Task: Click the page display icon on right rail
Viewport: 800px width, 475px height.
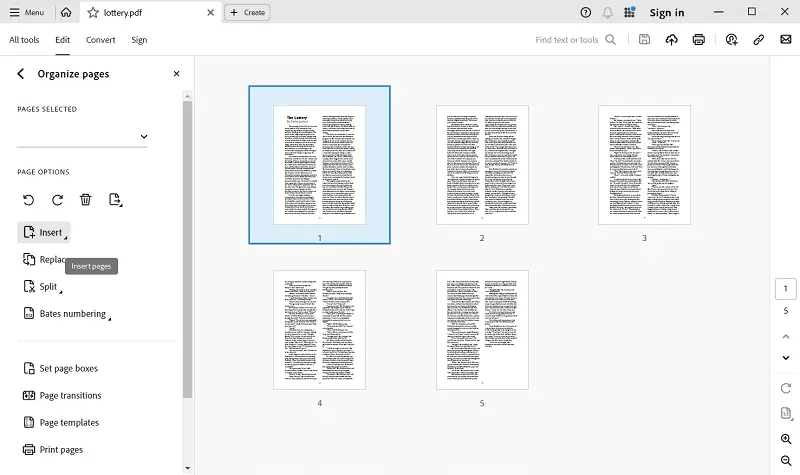Action: [786, 413]
